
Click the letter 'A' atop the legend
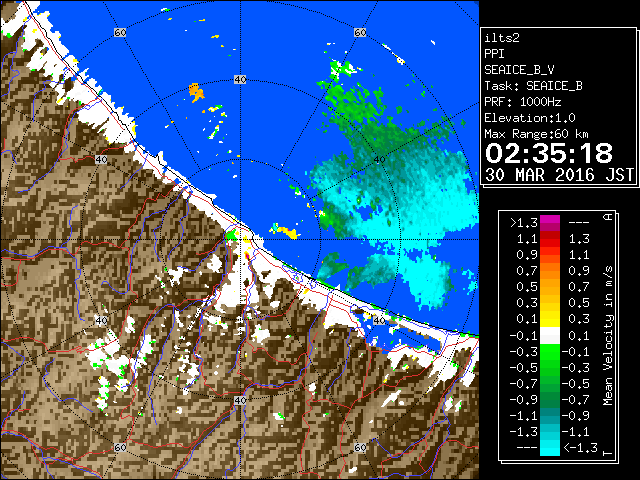coord(608,217)
